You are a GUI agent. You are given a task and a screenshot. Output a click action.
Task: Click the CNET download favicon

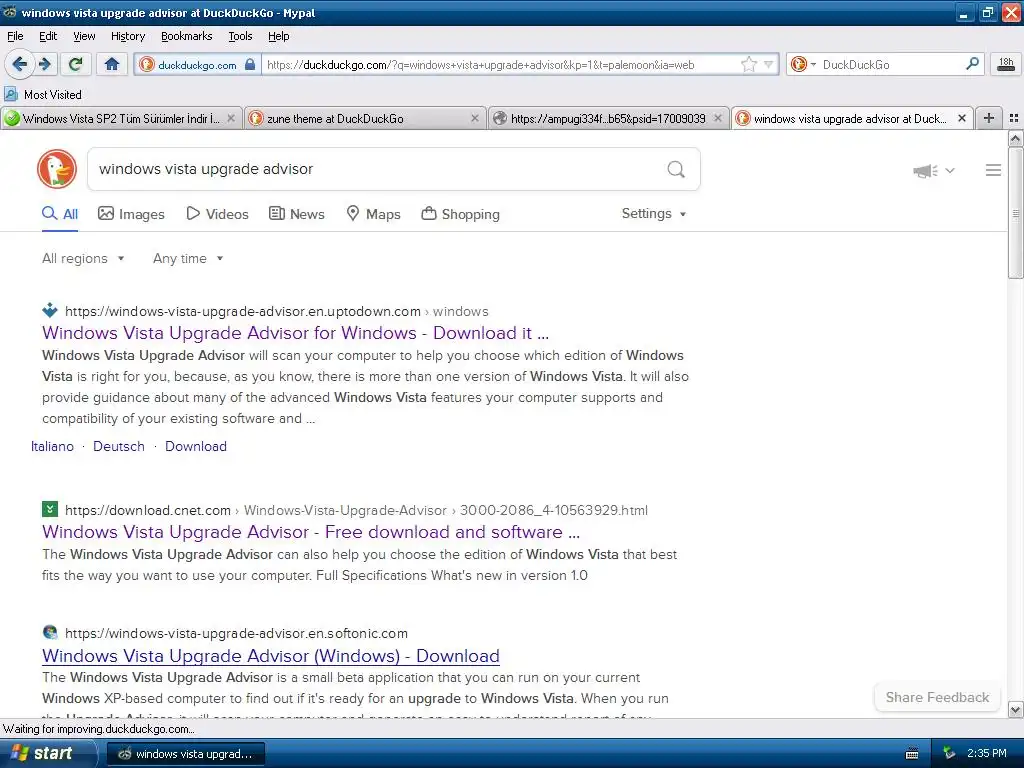pos(50,509)
